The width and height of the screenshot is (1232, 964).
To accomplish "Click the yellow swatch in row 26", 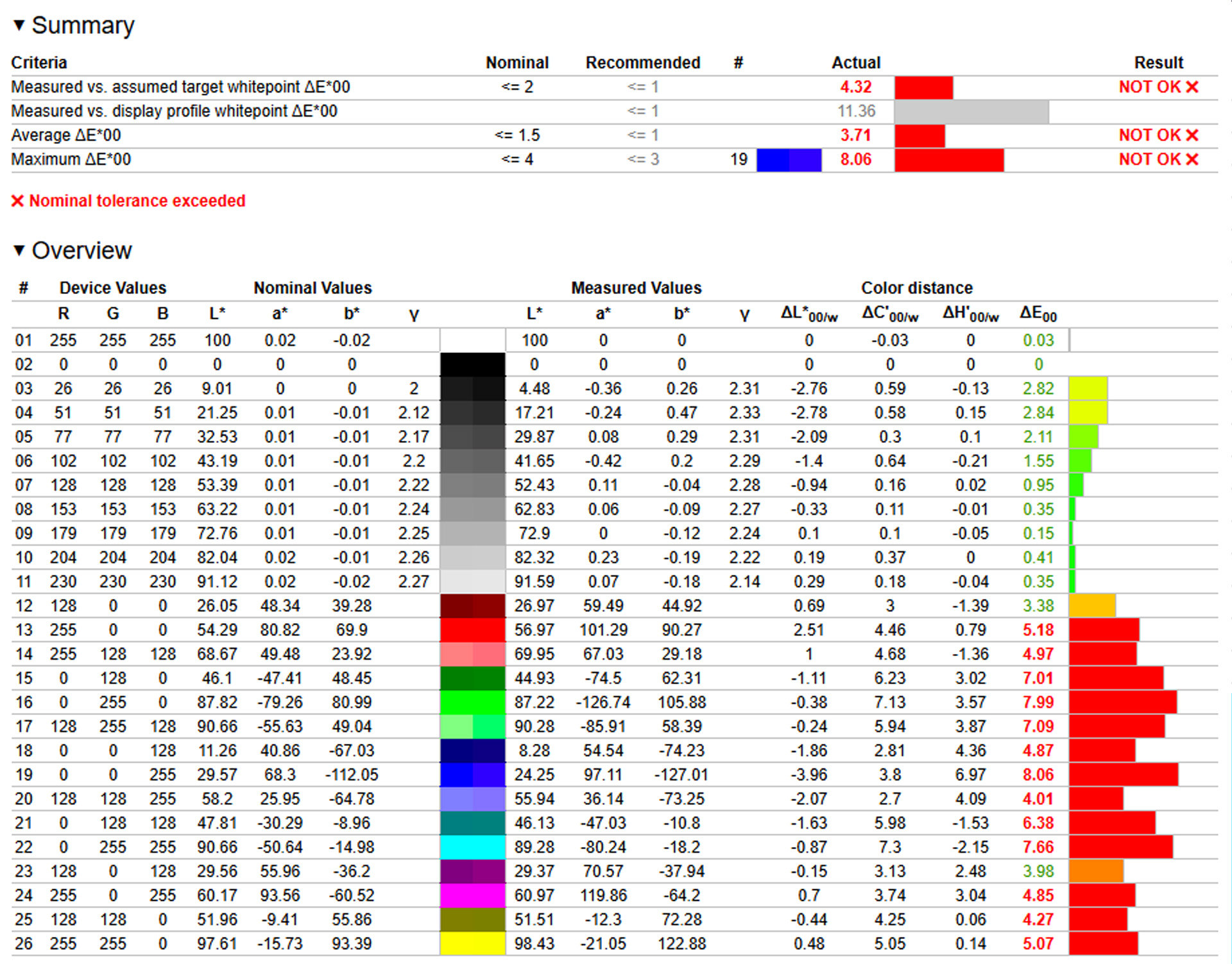I will [x=472, y=944].
